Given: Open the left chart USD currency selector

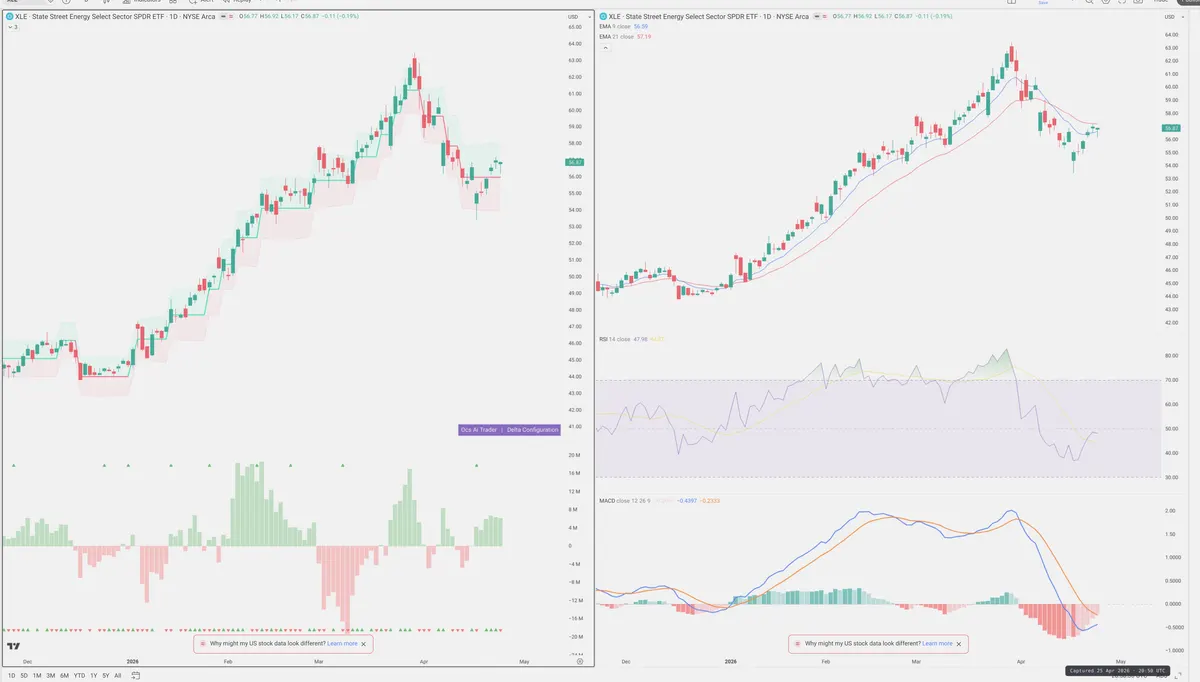Looking at the screenshot, I should coord(575,17).
